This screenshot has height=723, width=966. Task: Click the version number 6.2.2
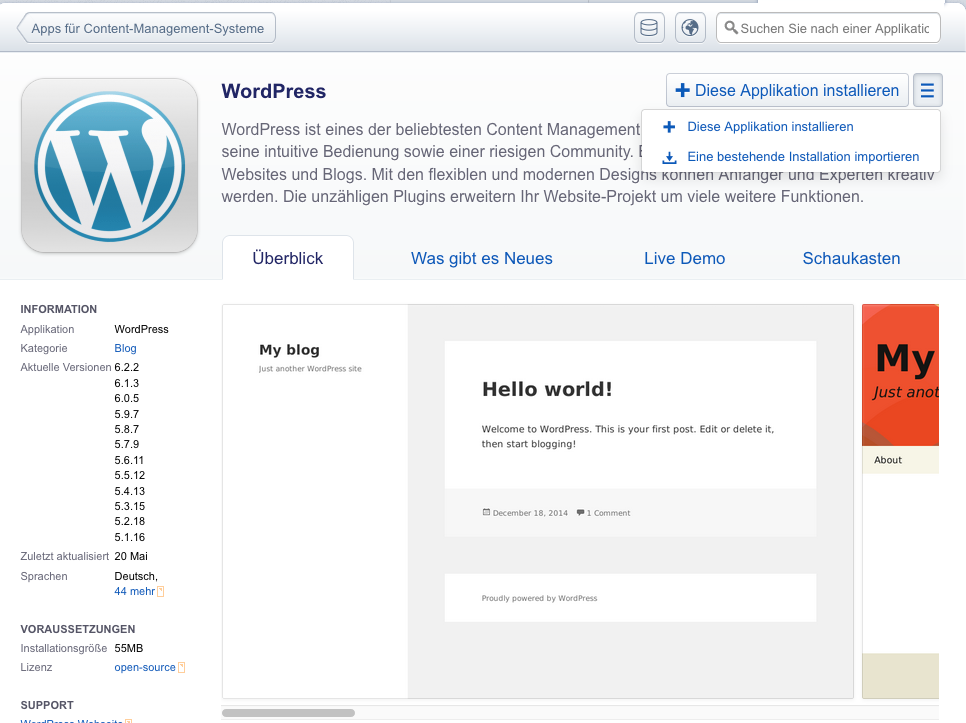127,368
